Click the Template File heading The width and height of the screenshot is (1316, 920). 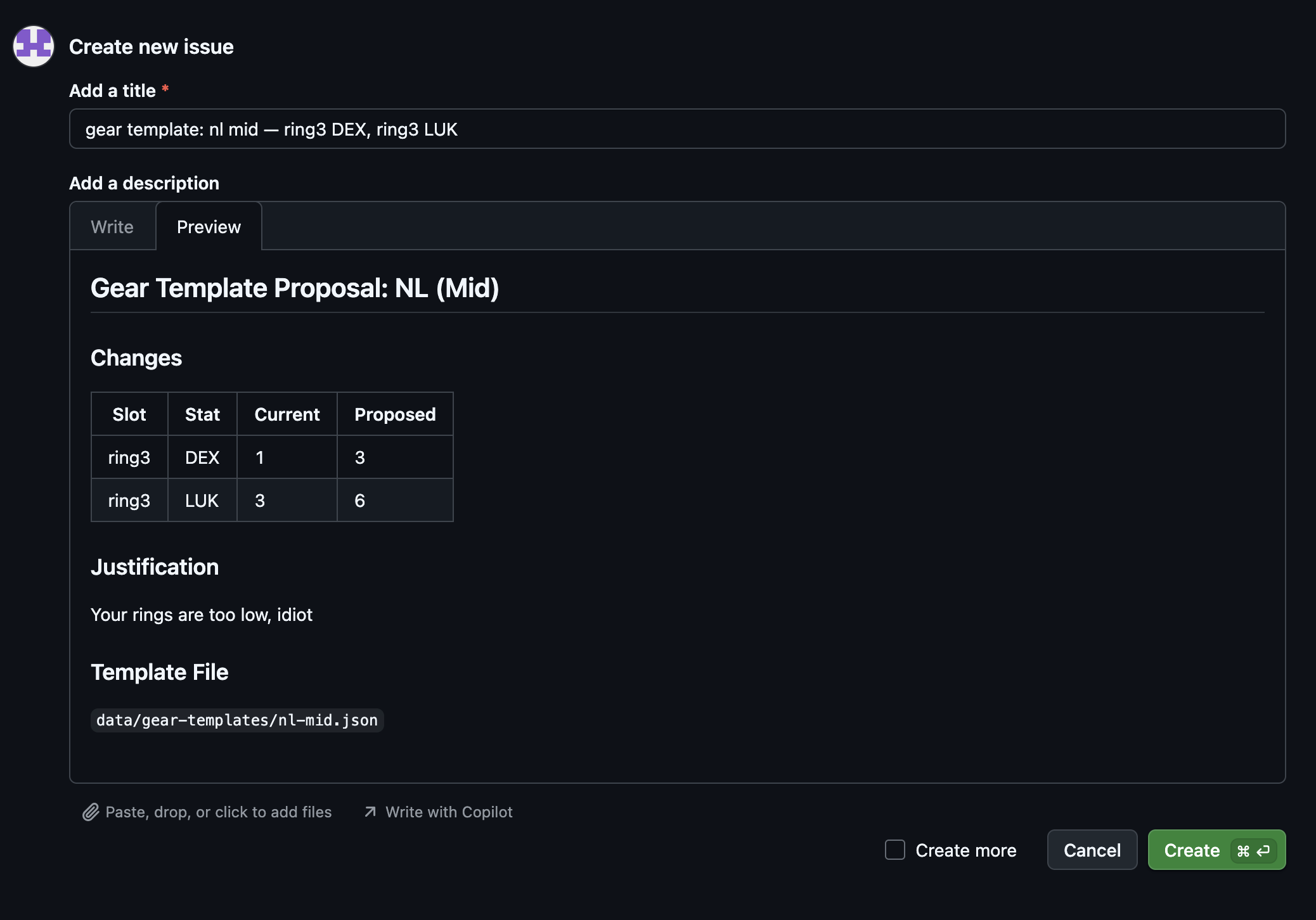(160, 672)
